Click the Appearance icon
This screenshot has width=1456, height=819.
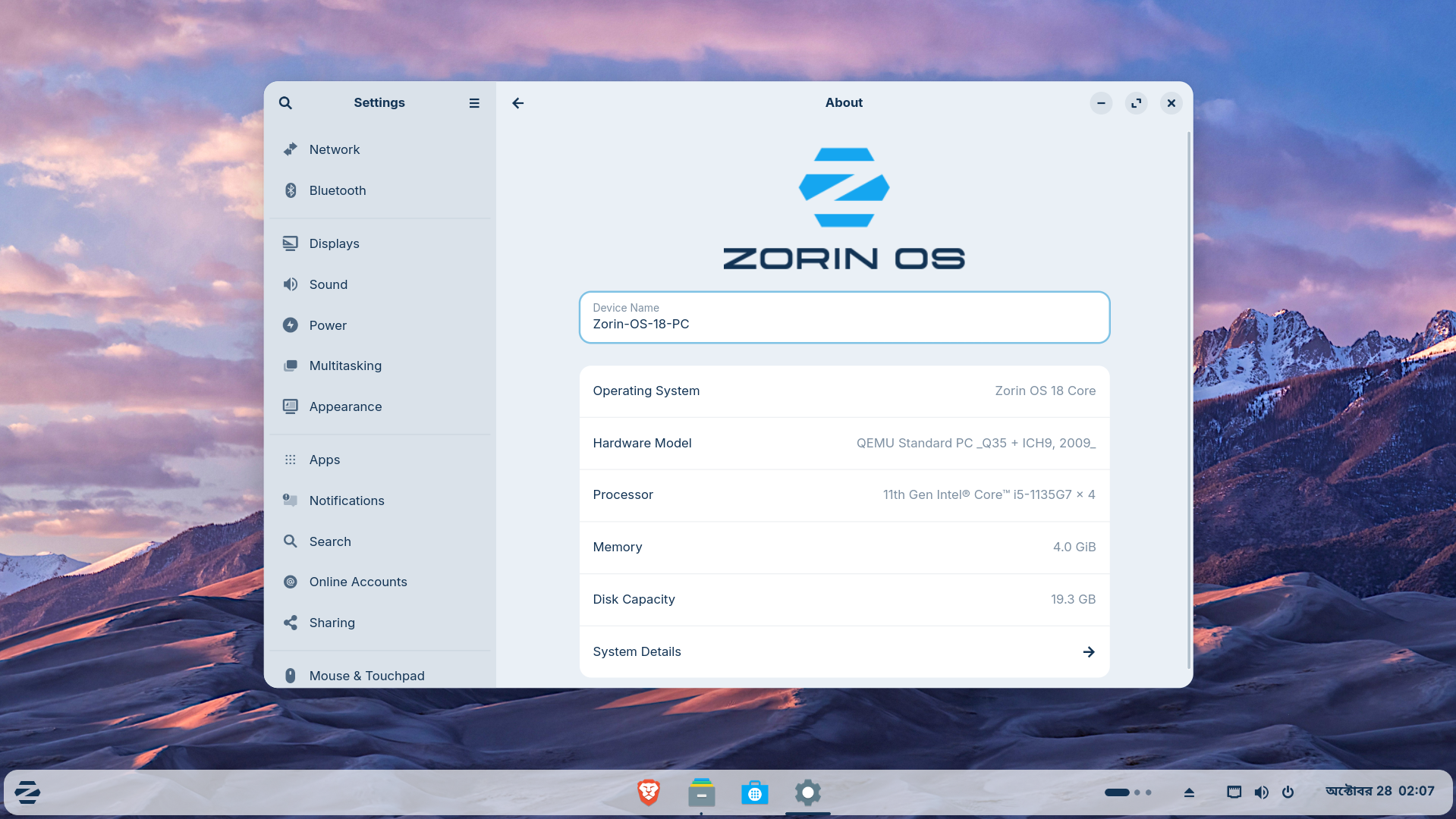coord(291,406)
